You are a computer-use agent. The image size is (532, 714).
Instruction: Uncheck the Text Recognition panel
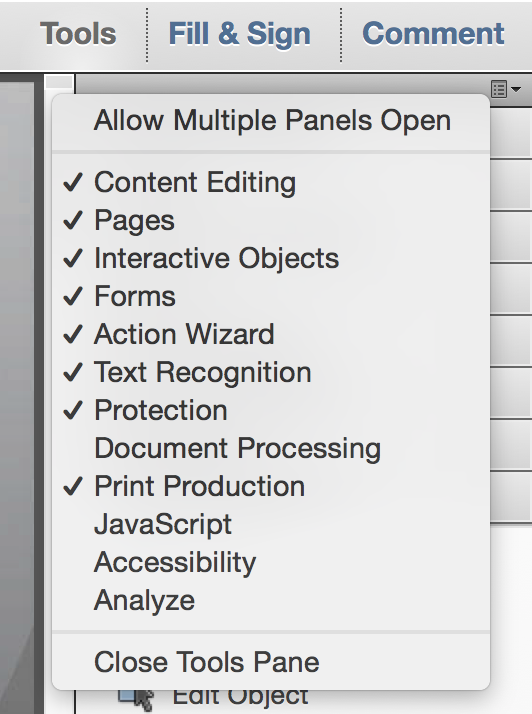tap(271, 372)
